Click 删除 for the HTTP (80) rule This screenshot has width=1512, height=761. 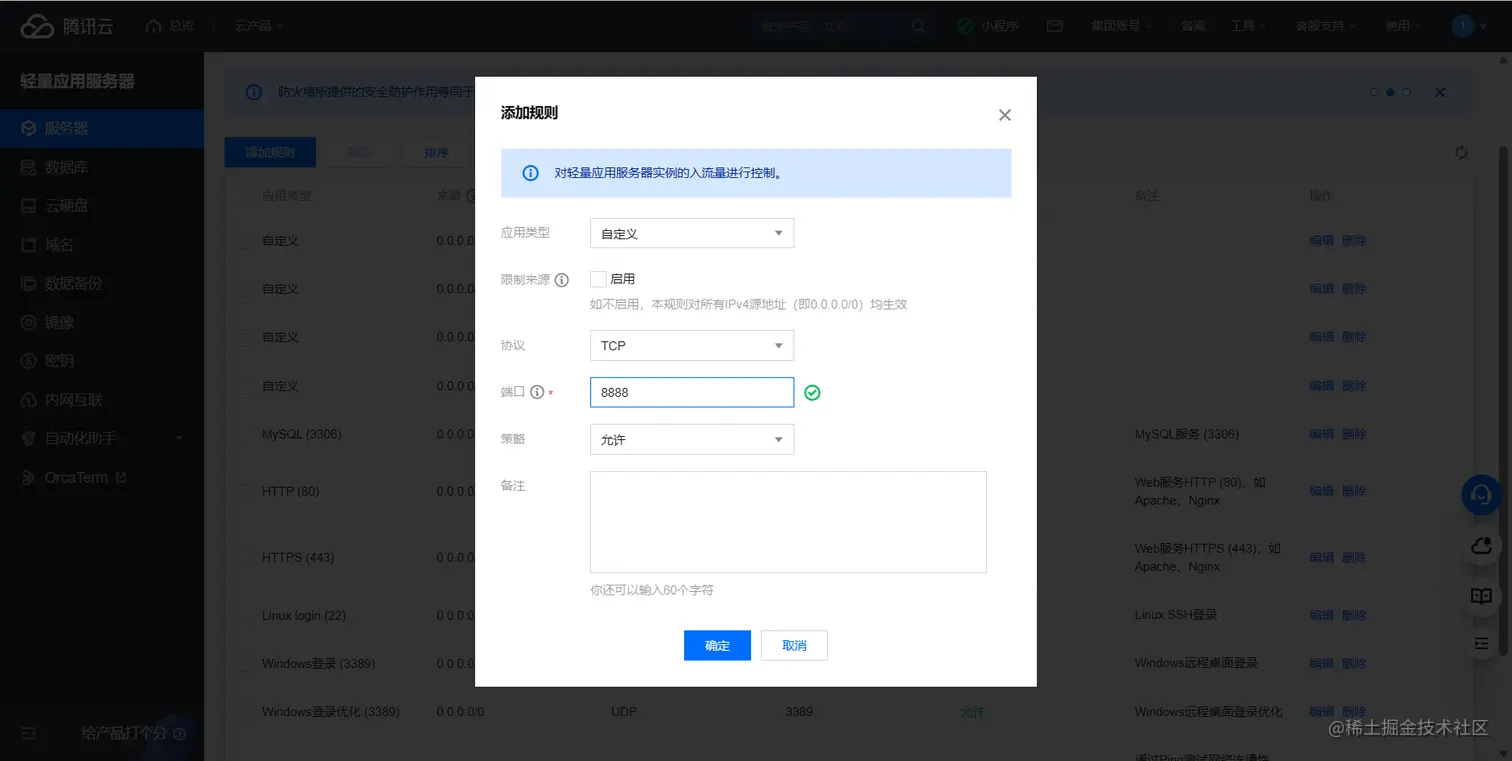pyautogui.click(x=1354, y=491)
